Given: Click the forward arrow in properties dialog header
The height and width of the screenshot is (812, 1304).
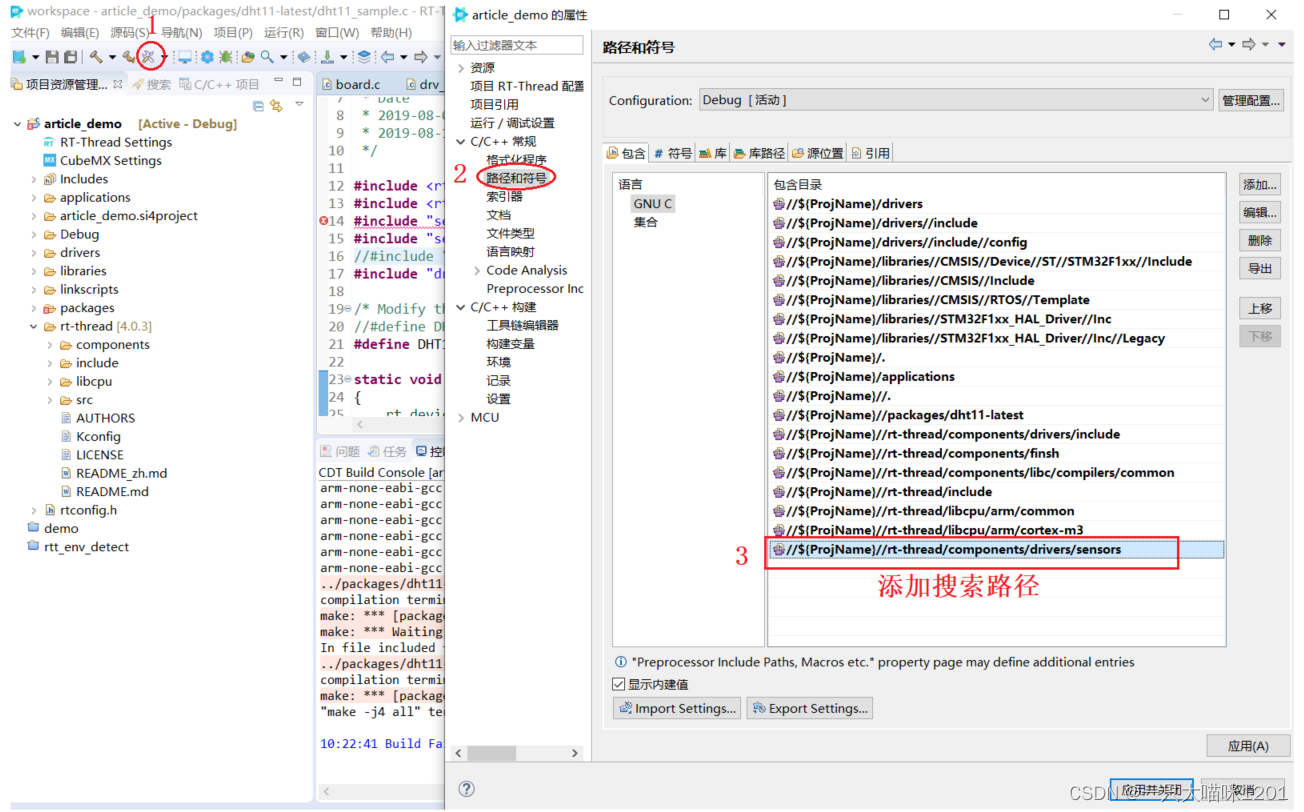Looking at the screenshot, I should tap(1248, 45).
